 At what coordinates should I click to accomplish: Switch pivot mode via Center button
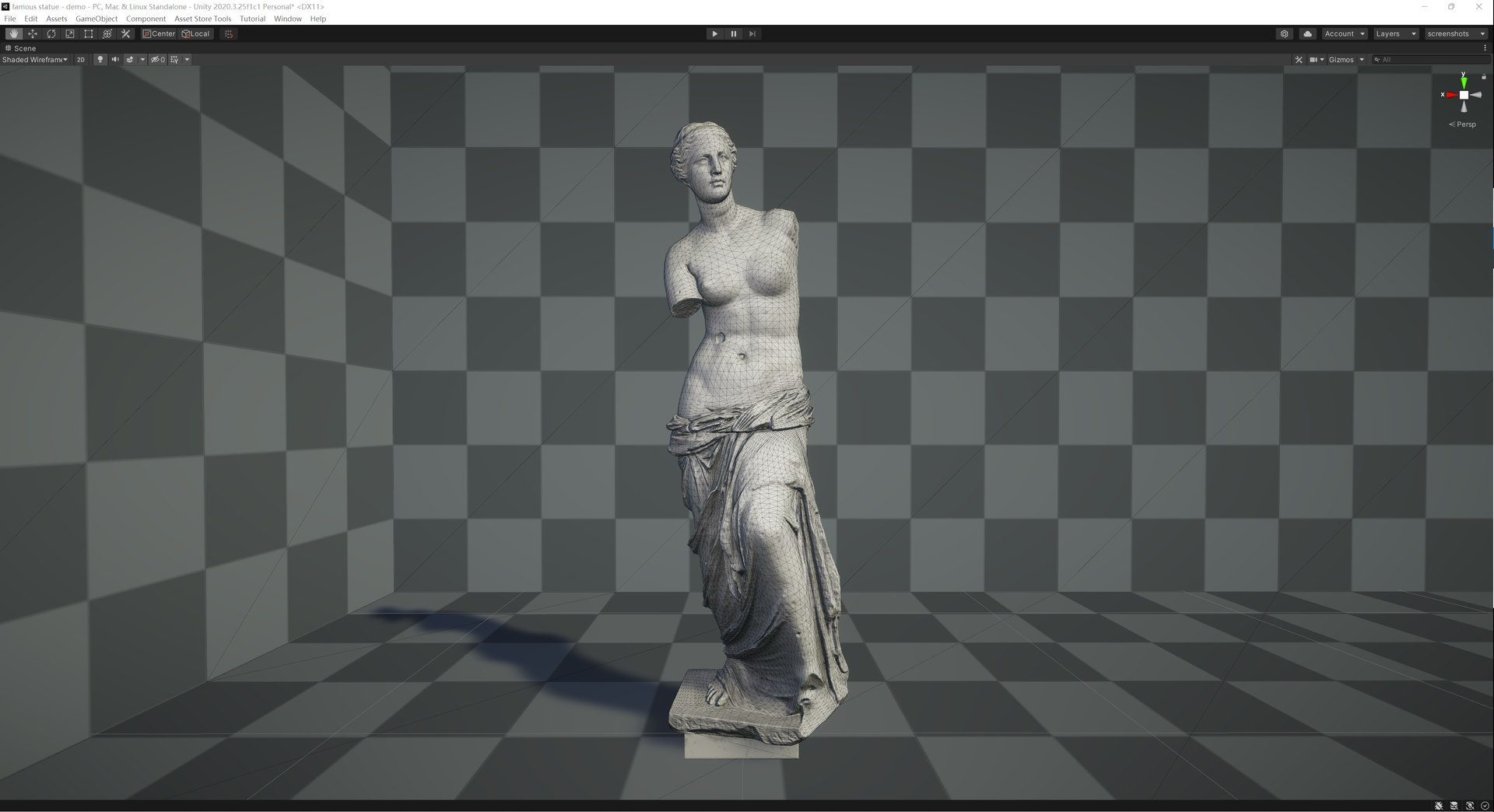click(159, 33)
